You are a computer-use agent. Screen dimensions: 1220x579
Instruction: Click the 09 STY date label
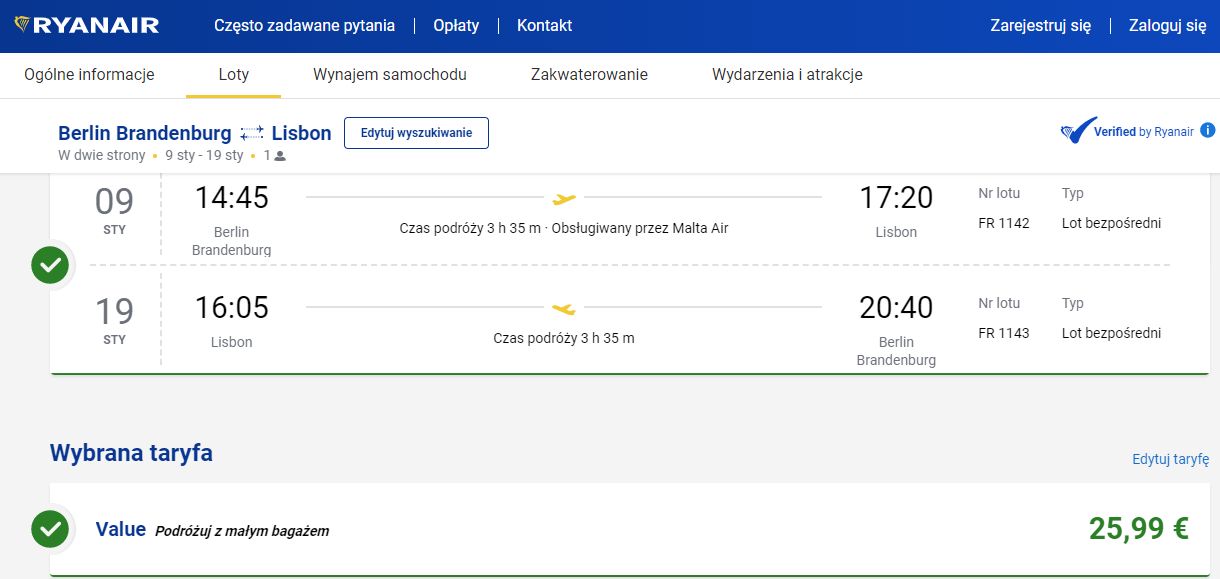coord(114,210)
